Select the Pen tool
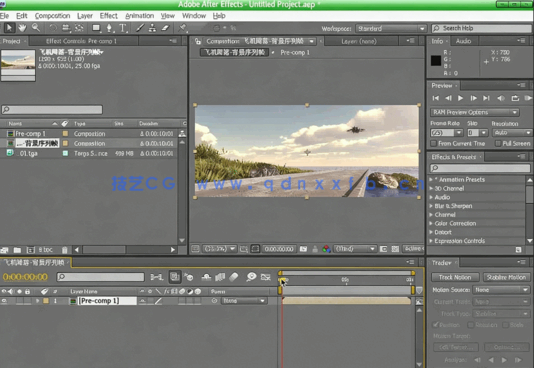 109,28
